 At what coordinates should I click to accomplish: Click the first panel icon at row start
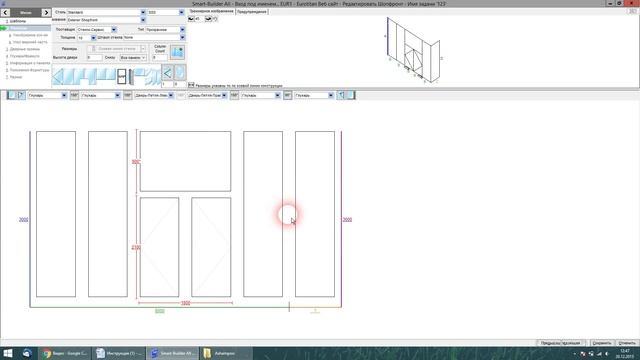[11, 95]
